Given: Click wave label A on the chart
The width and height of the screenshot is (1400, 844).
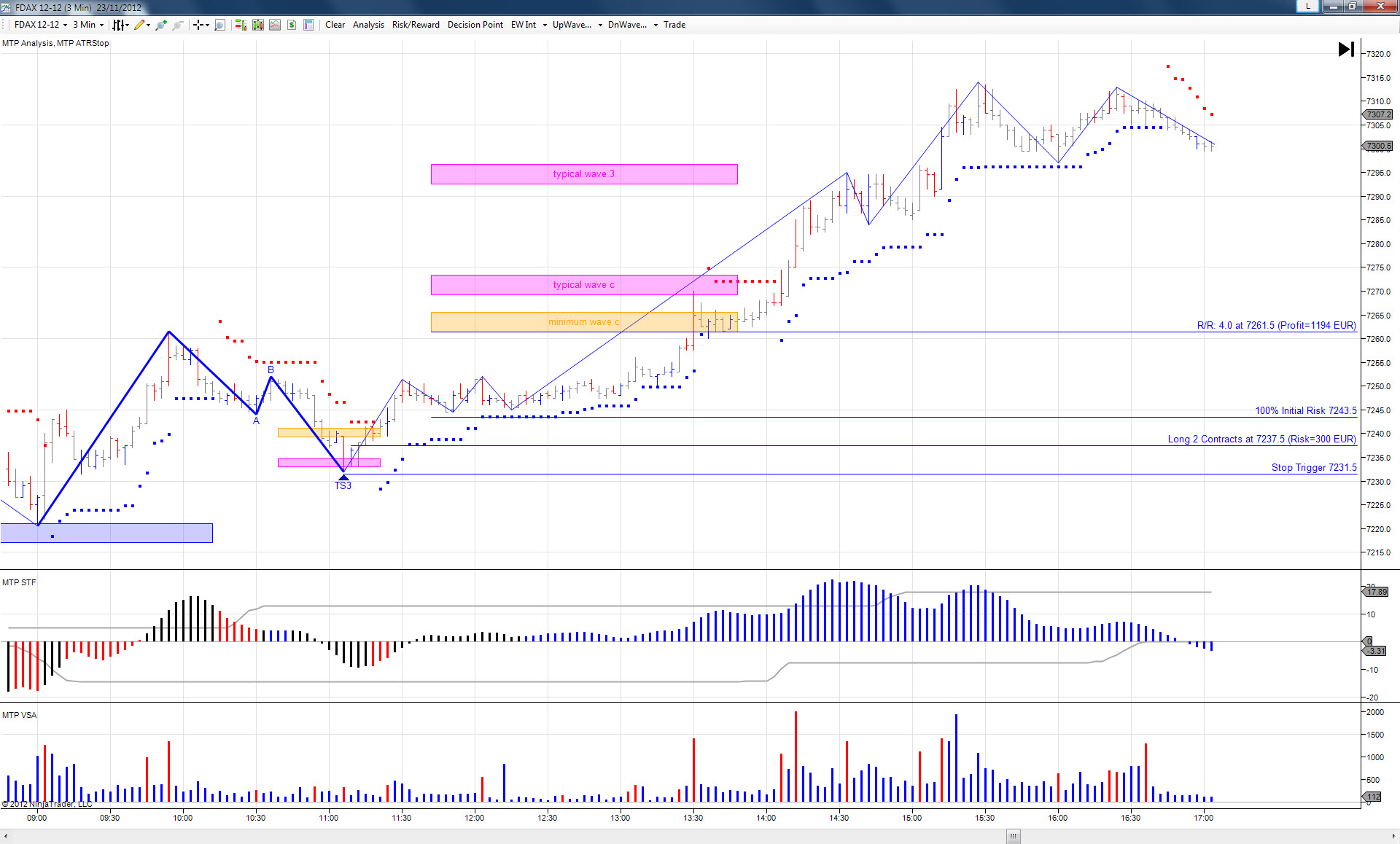Looking at the screenshot, I should pyautogui.click(x=256, y=421).
